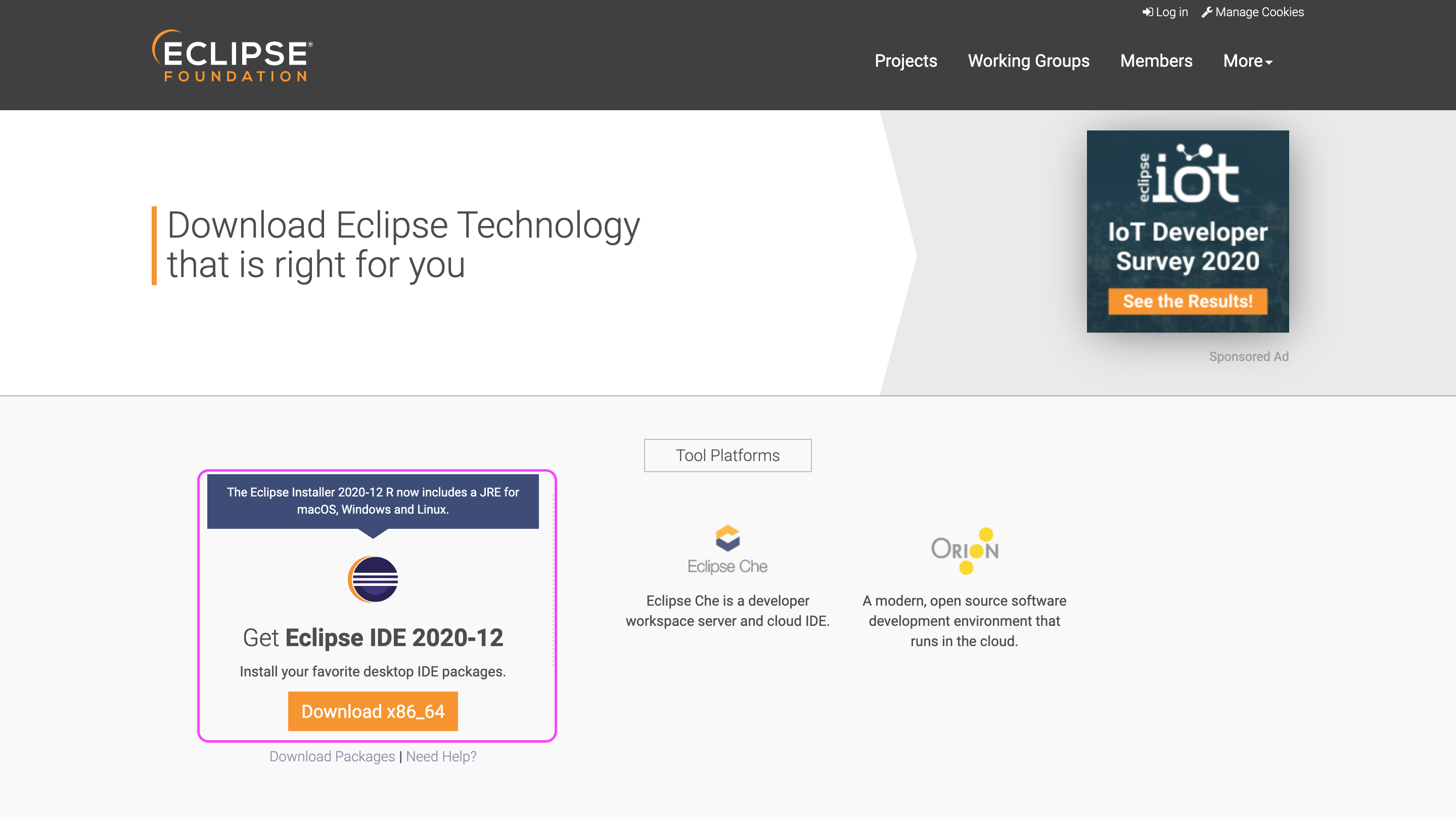The height and width of the screenshot is (819, 1456).
Task: Click the Eclipse Che description text
Action: 727,610
